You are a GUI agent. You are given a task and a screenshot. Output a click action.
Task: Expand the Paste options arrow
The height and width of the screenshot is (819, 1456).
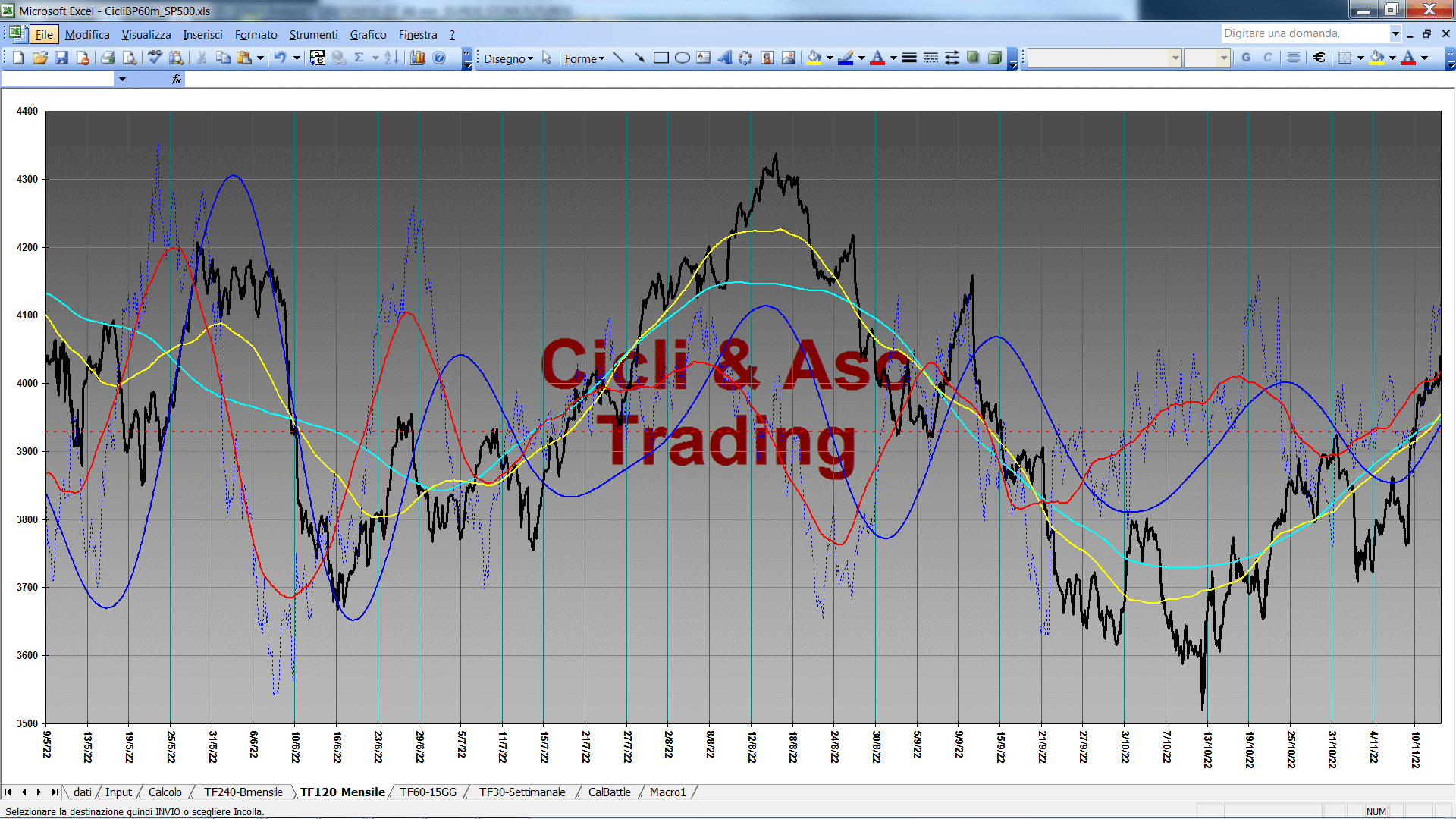pyautogui.click(x=260, y=58)
